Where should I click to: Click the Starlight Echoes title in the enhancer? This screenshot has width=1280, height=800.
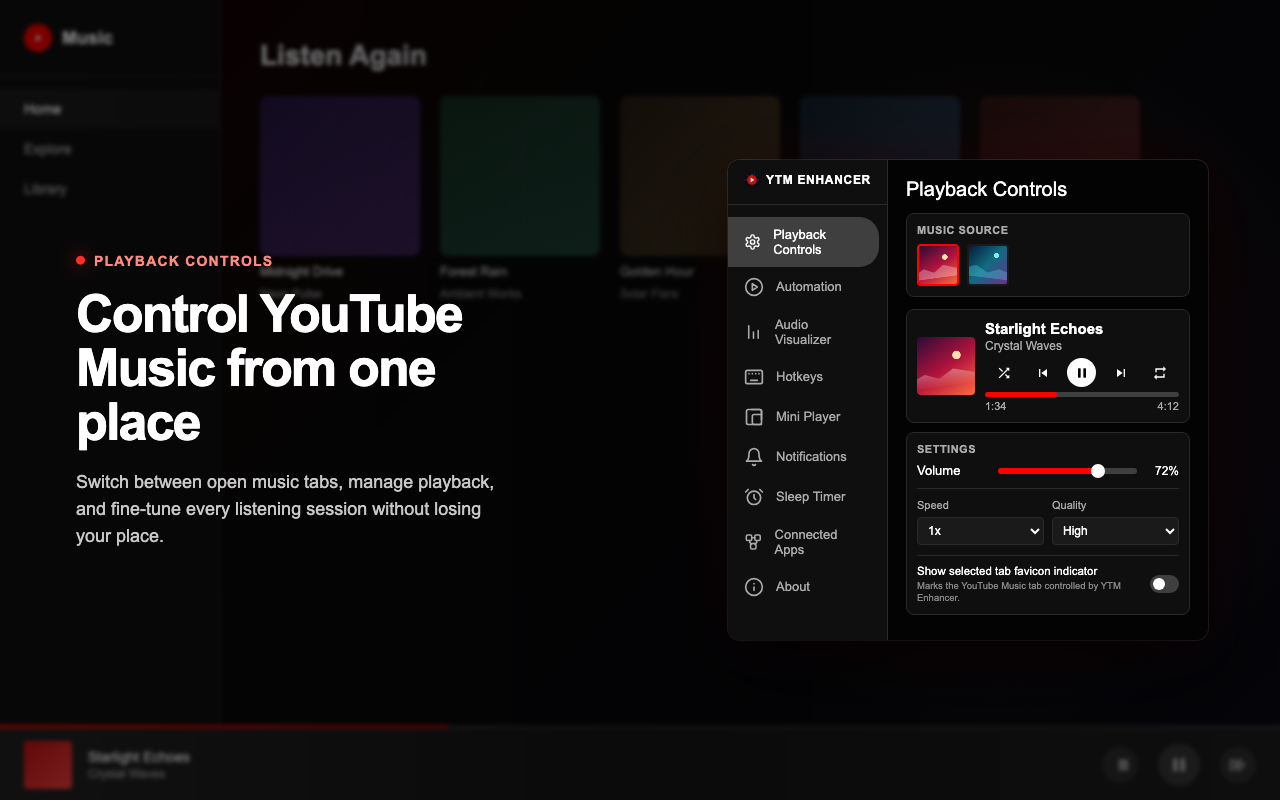[1044, 329]
